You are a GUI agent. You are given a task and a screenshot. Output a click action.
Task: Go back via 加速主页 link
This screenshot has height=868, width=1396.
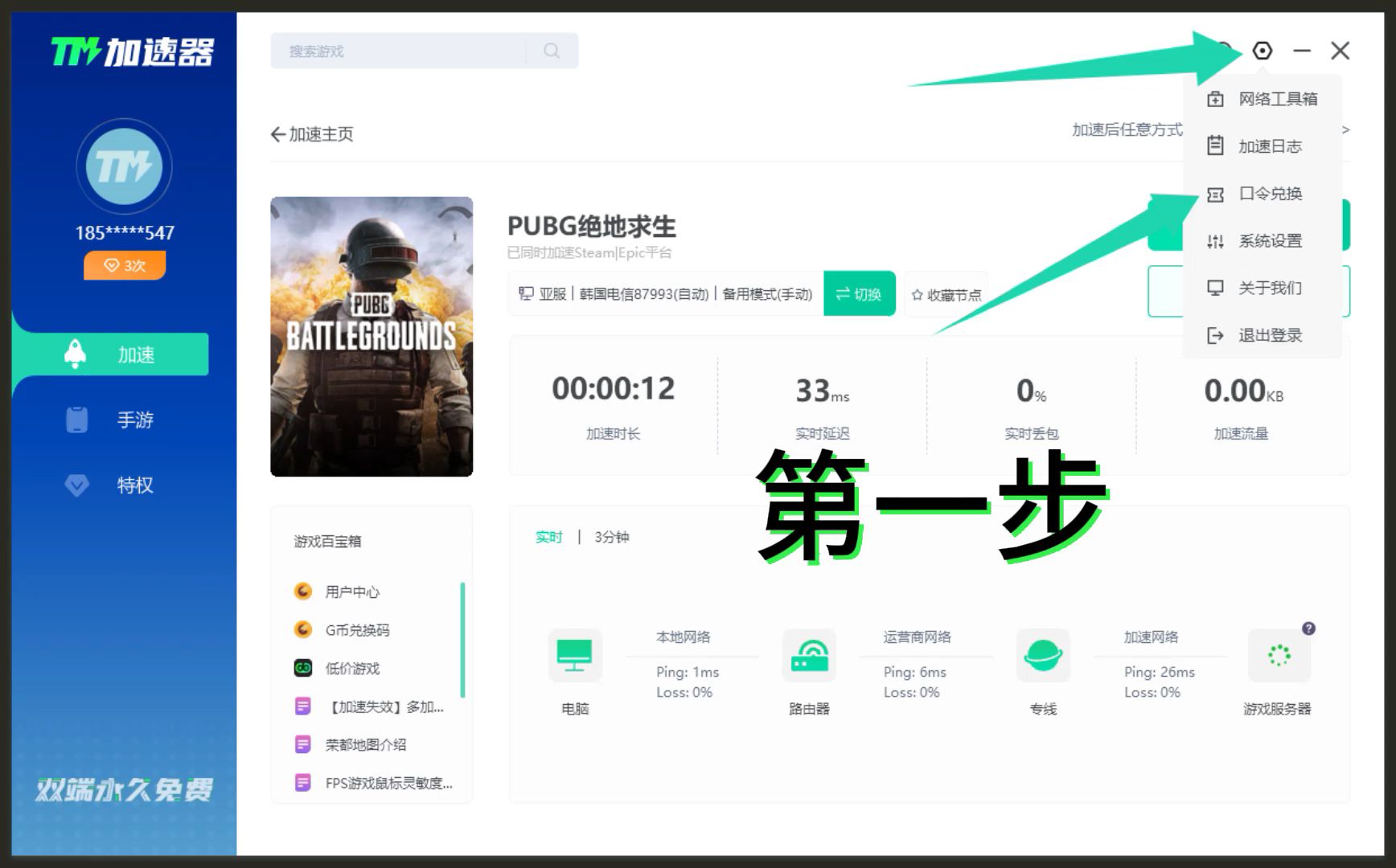[x=312, y=134]
